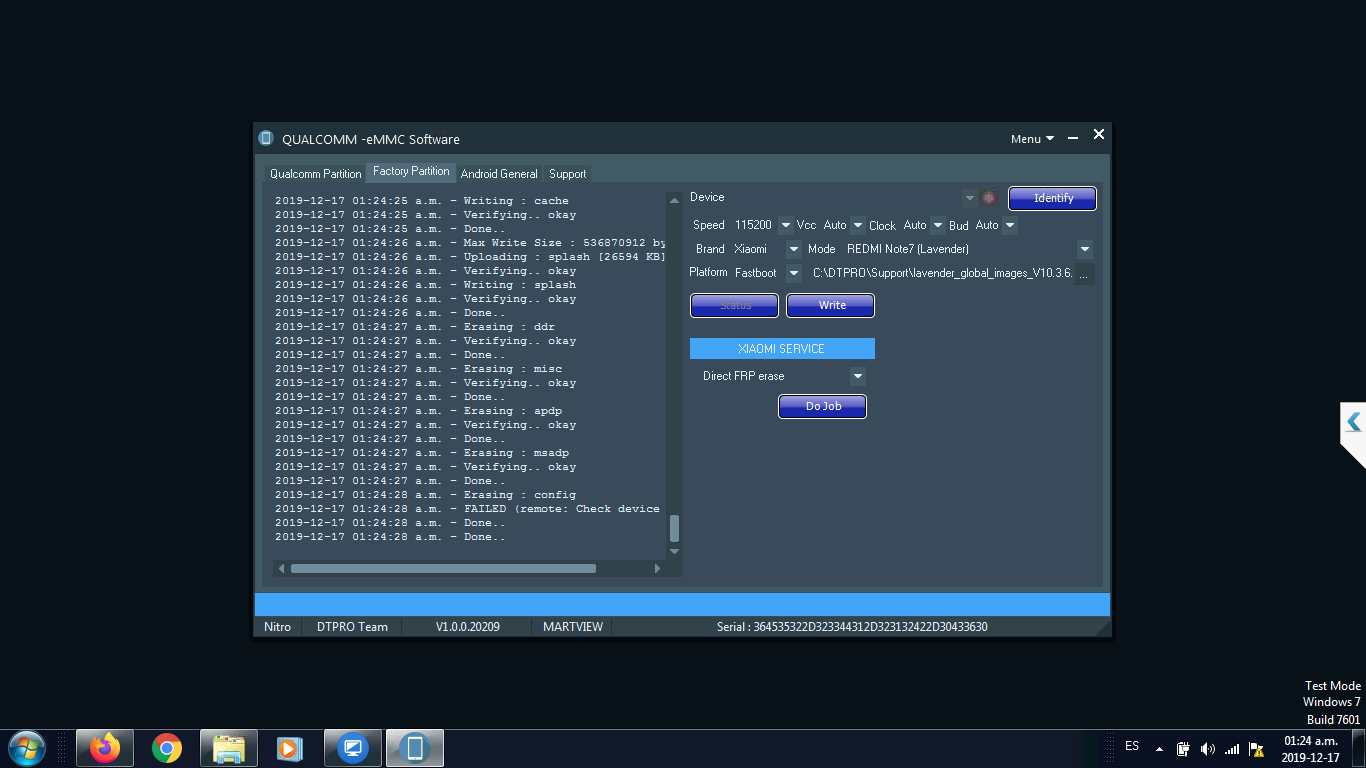This screenshot has width=1366, height=768.
Task: Select the 'Uploading : splash' log line
Action: tap(471, 257)
